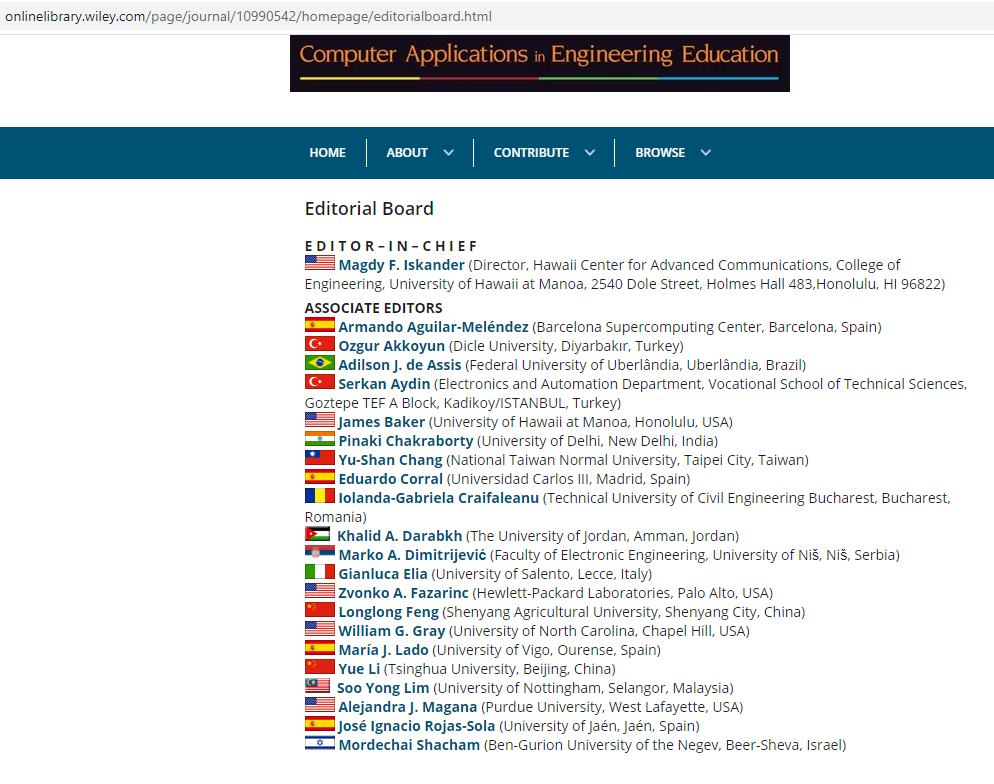
Task: Open Magdy F. Iskander's name link
Action: click(x=401, y=265)
